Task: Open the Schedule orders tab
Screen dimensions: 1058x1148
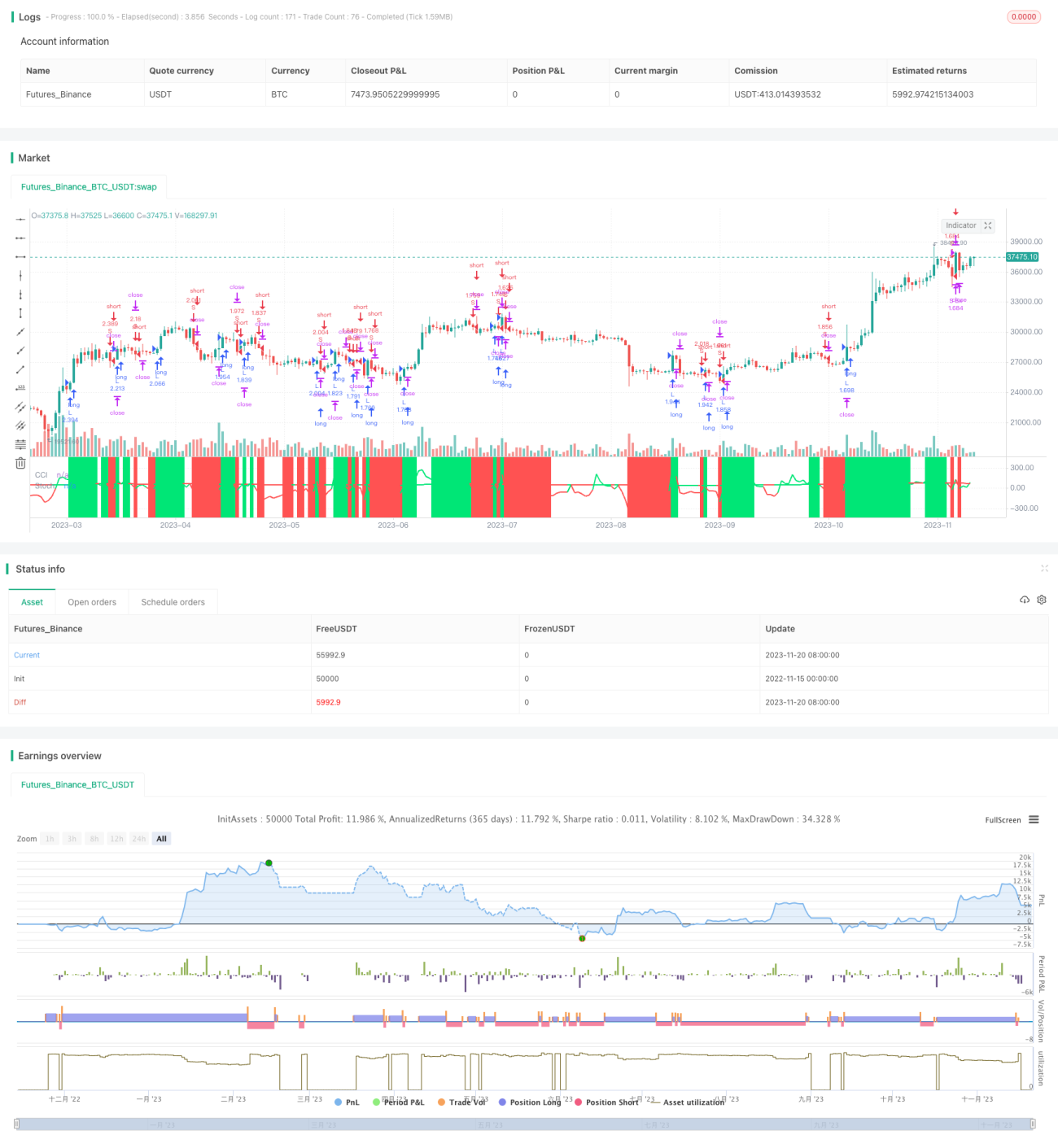Action: click(173, 602)
